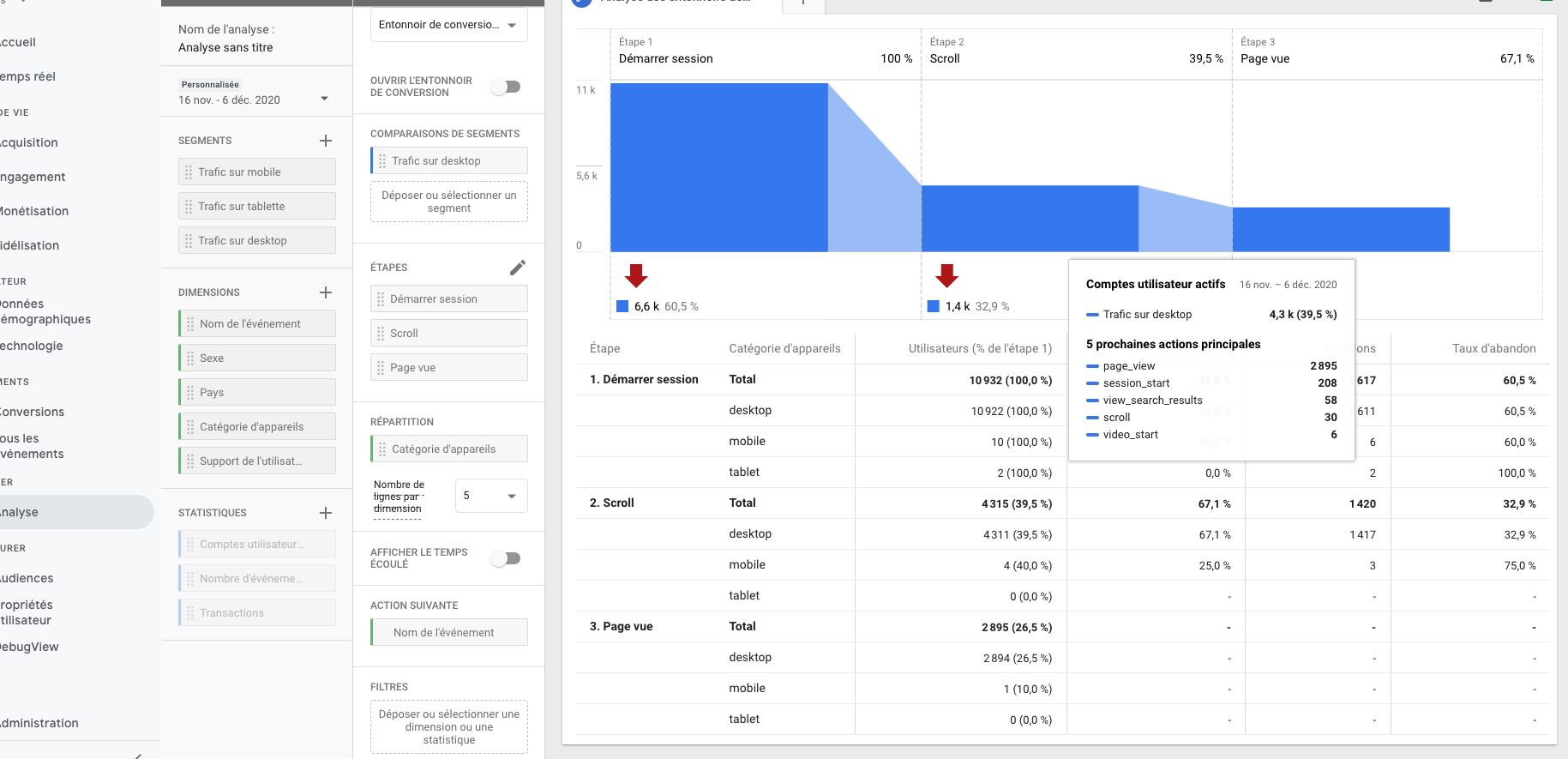
Task: Open the Entonnoir de conversion technique dropdown
Action: (449, 25)
